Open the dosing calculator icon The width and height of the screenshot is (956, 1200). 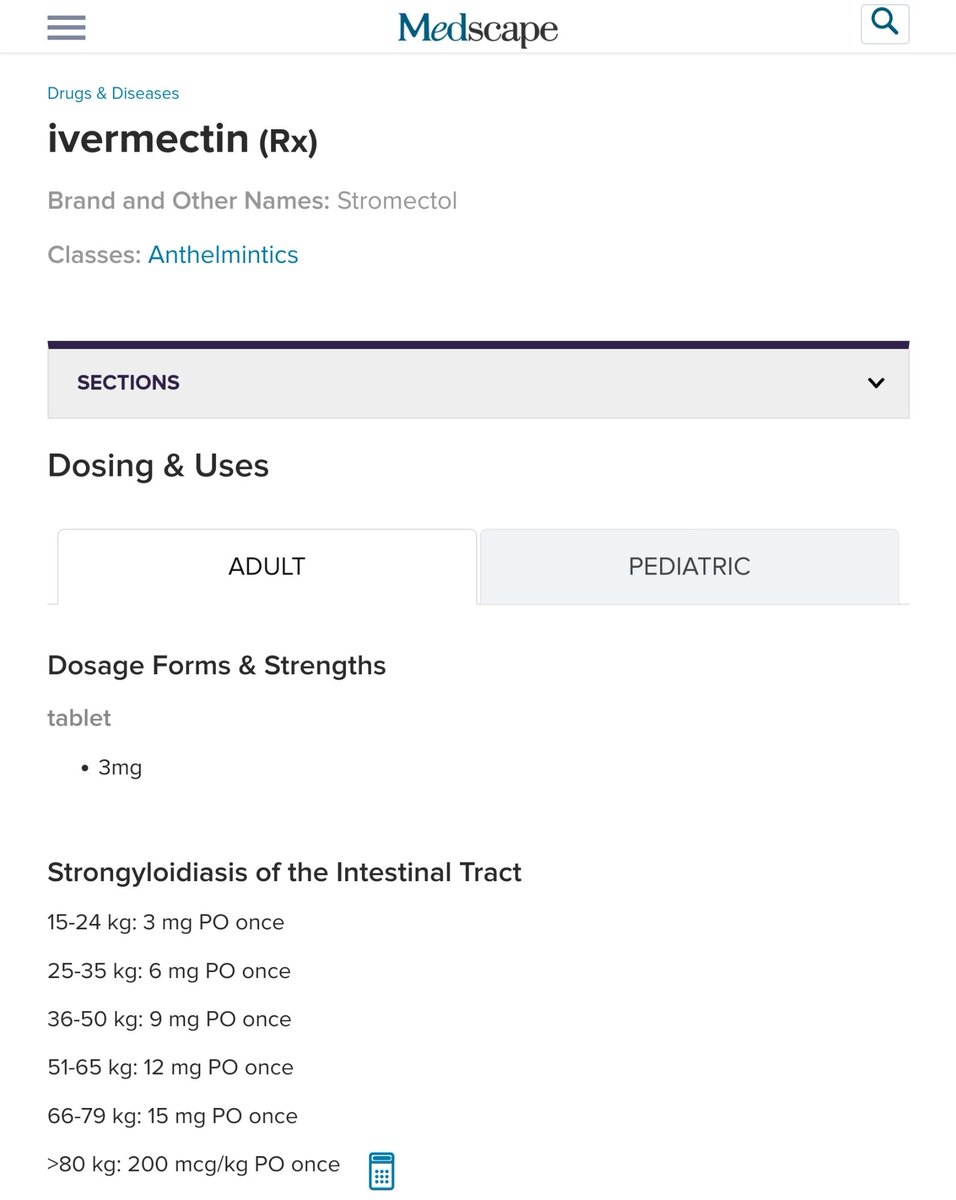coord(381,1170)
